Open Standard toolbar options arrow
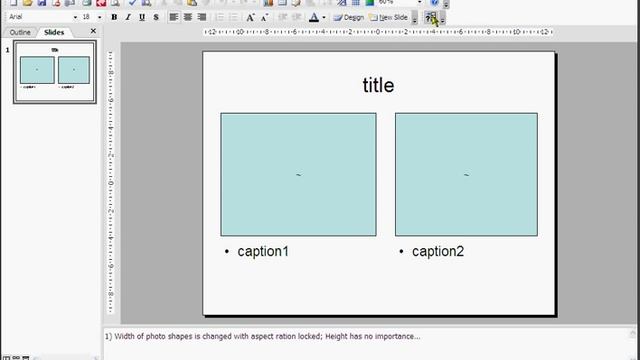This screenshot has height=360, width=640. tap(446, 4)
